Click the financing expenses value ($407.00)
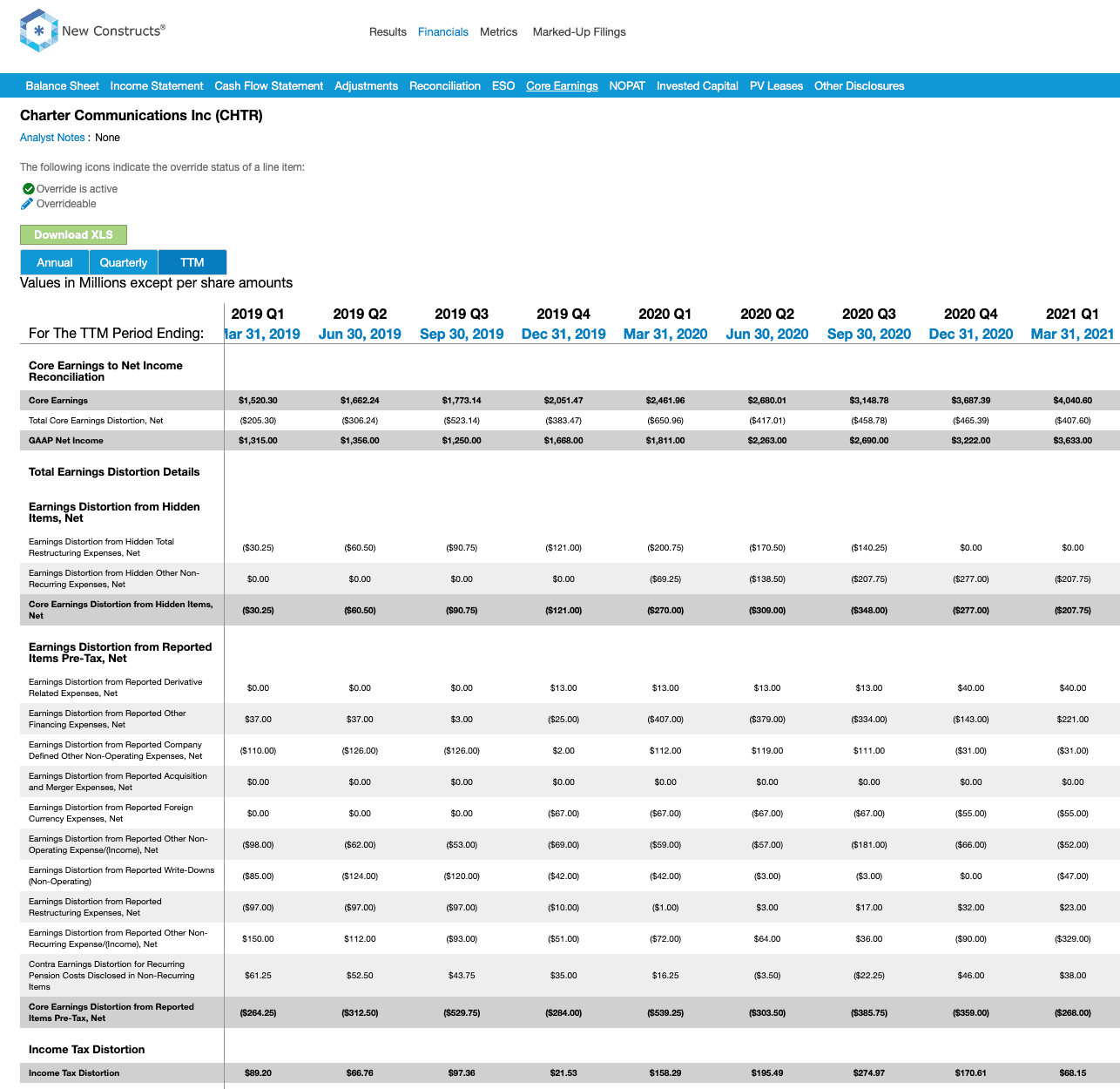1120x1089 pixels. click(665, 720)
